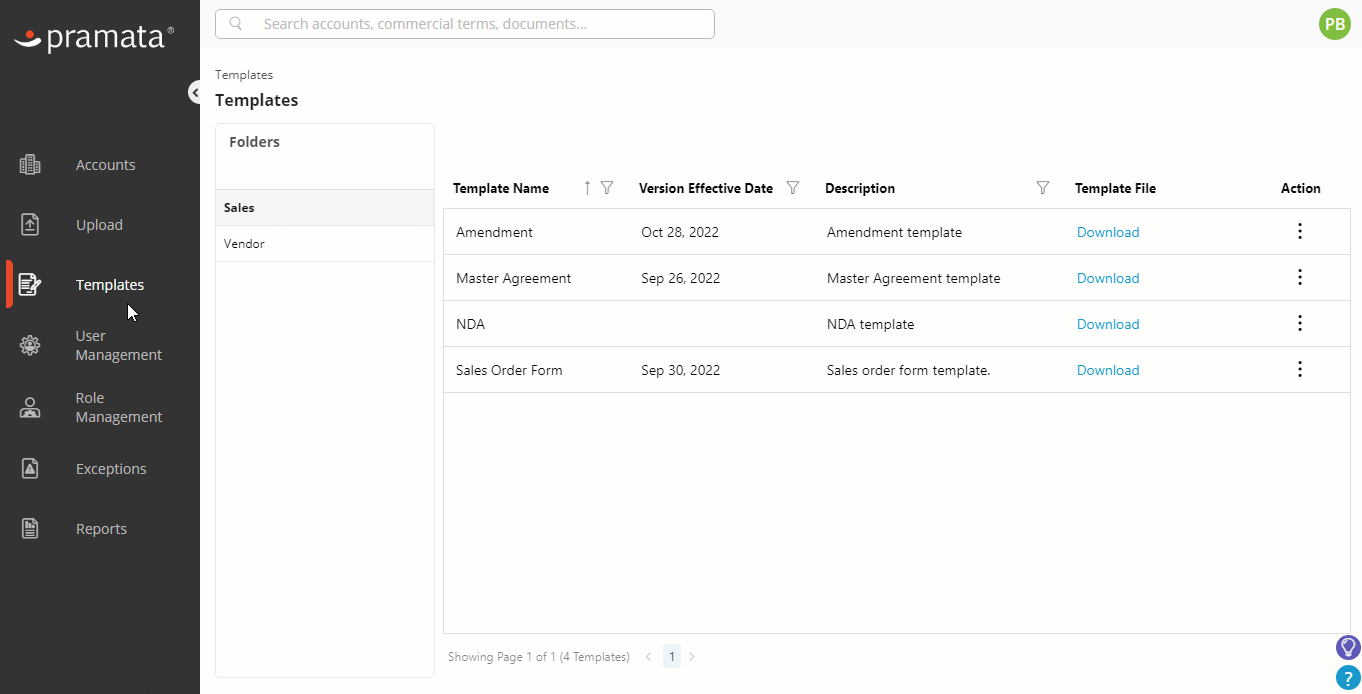The height and width of the screenshot is (694, 1362).
Task: Click the Version Effective Date header
Action: pos(706,188)
